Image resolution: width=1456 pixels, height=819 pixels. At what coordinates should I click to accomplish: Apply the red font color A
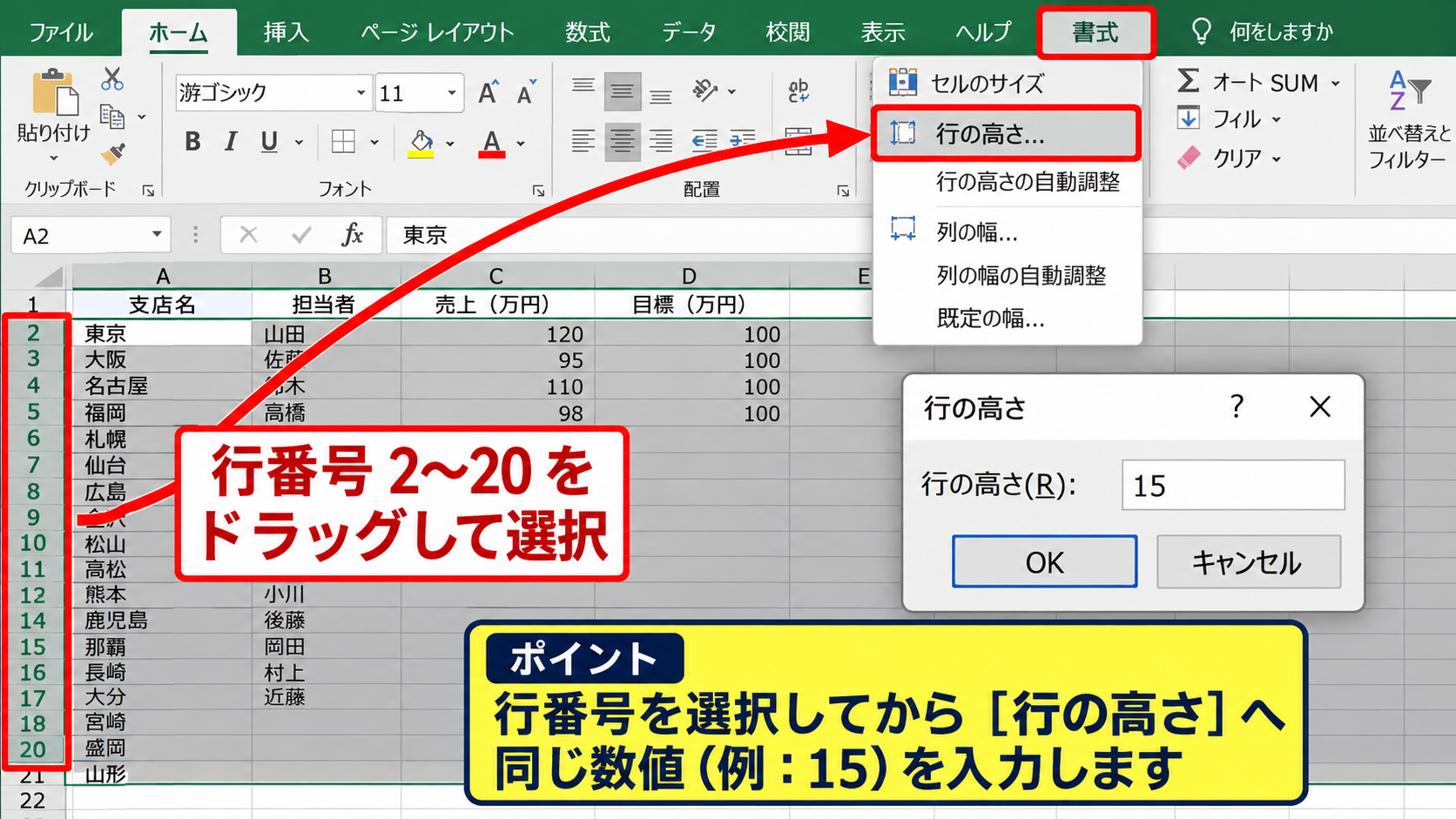tap(492, 144)
